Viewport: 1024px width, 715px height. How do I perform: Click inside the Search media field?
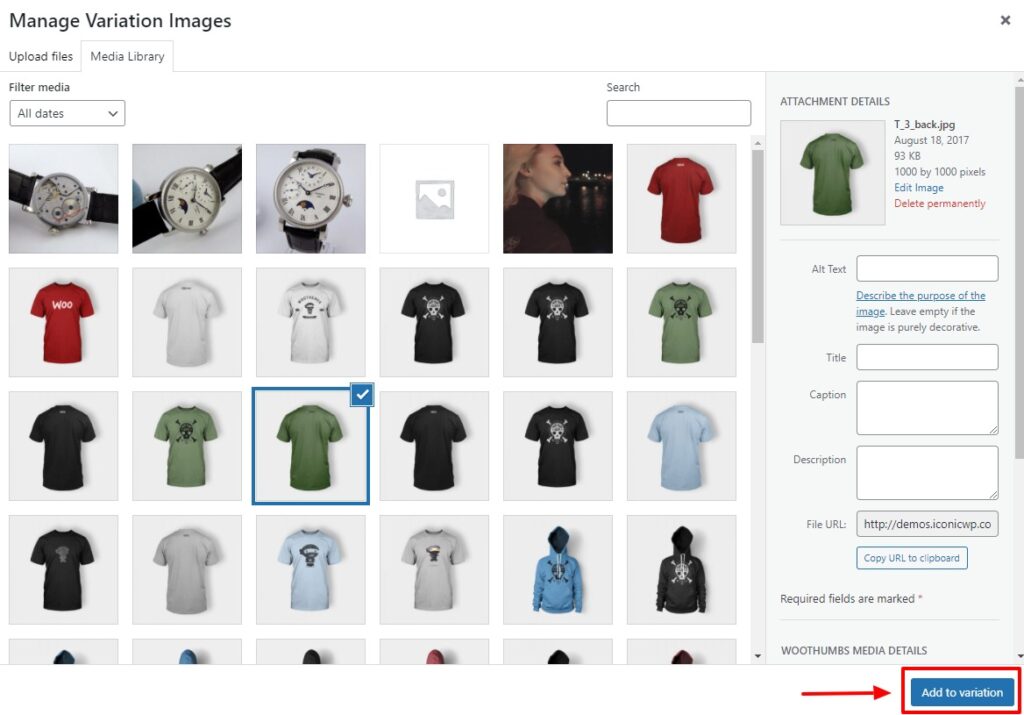coord(678,112)
